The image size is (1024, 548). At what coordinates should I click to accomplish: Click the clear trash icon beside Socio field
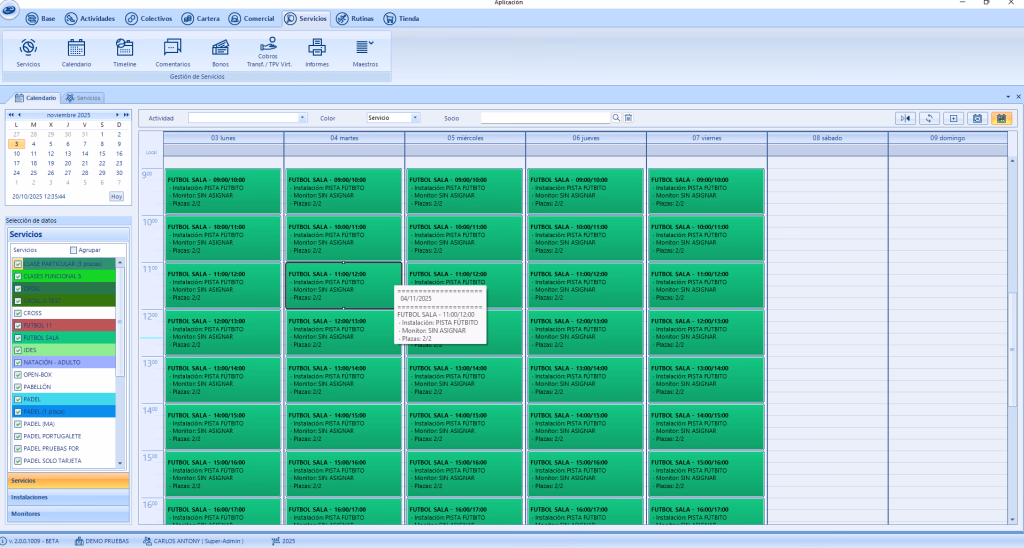pos(628,118)
